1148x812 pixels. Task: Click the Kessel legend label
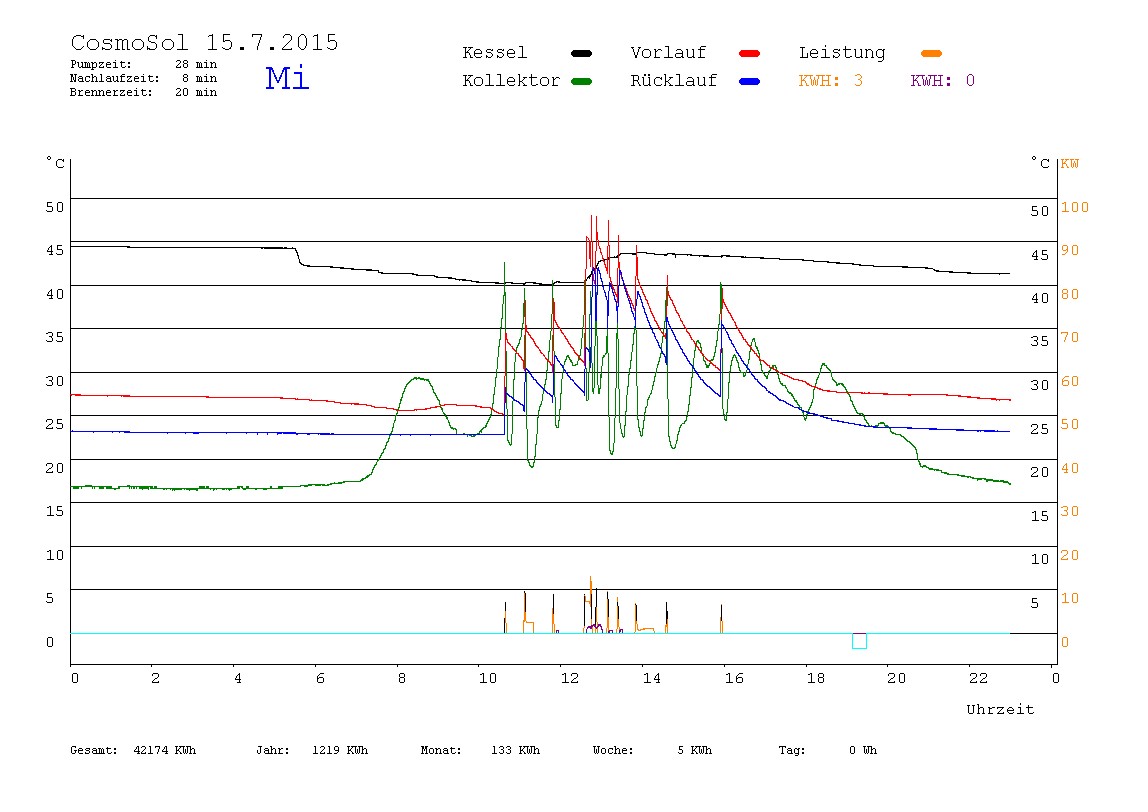click(x=494, y=53)
